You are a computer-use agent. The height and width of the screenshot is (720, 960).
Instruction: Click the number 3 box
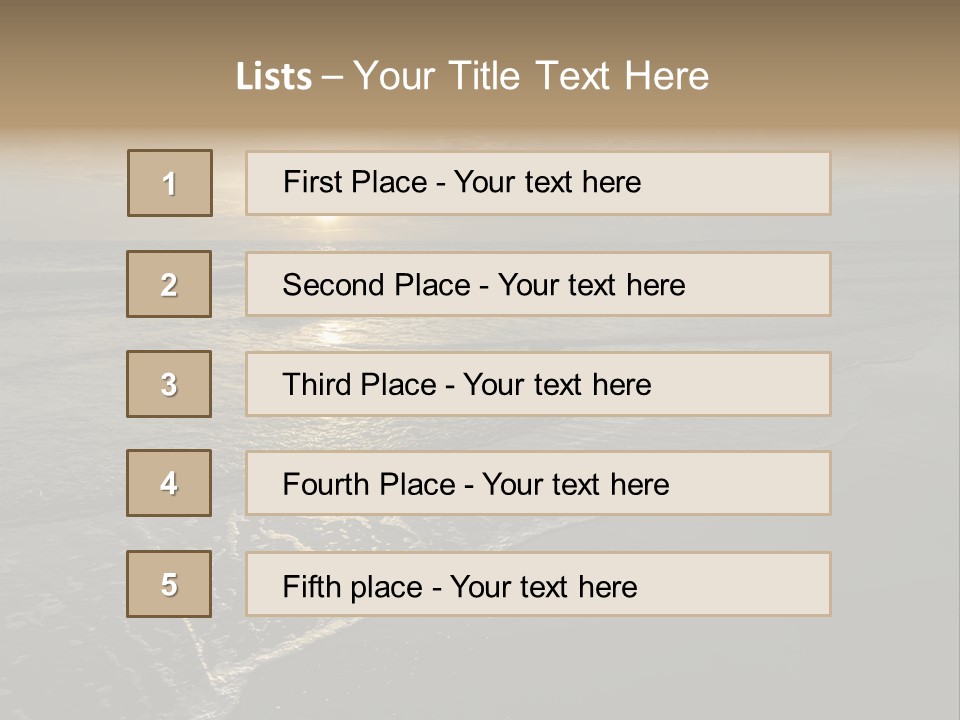click(169, 384)
